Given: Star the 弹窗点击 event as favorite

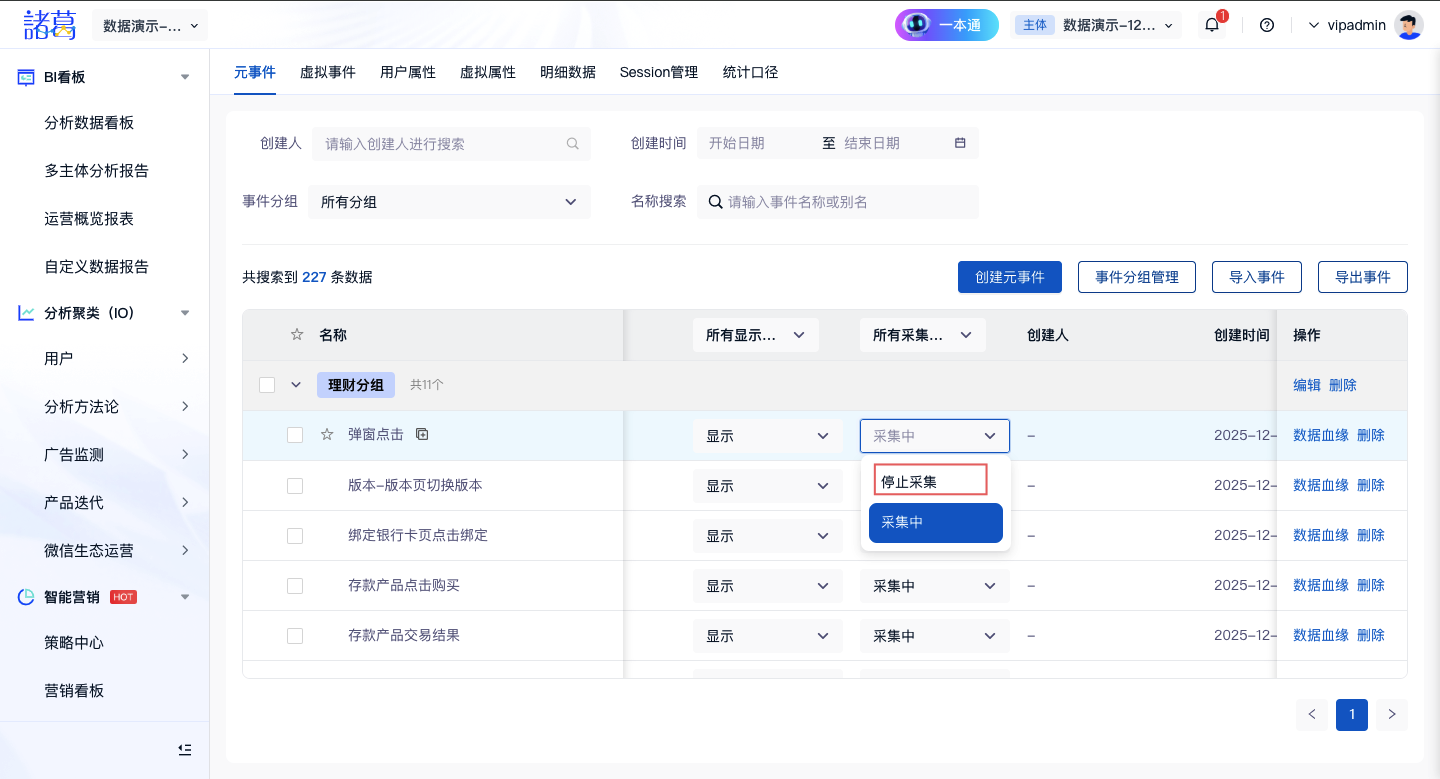Looking at the screenshot, I should [x=326, y=435].
